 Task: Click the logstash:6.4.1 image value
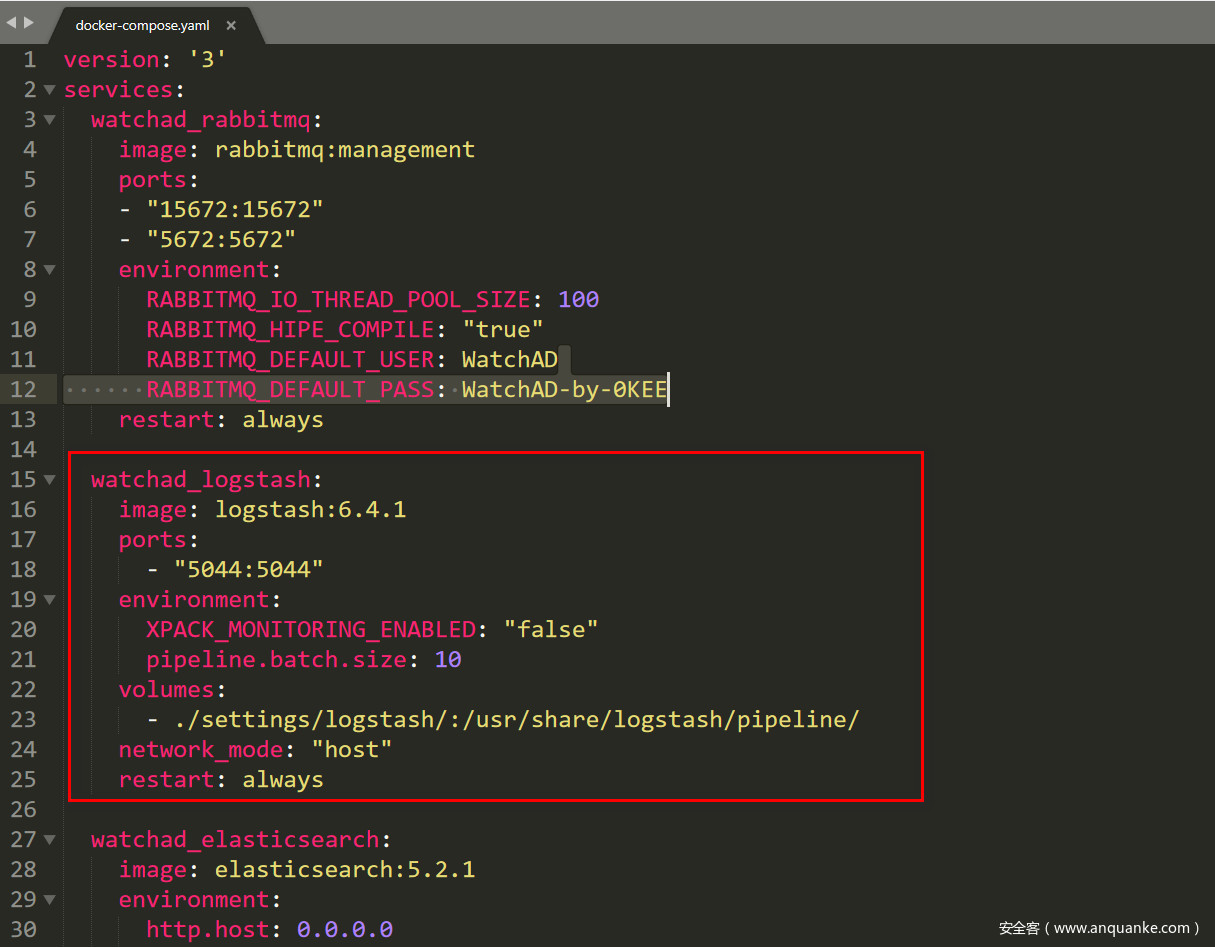[310, 510]
